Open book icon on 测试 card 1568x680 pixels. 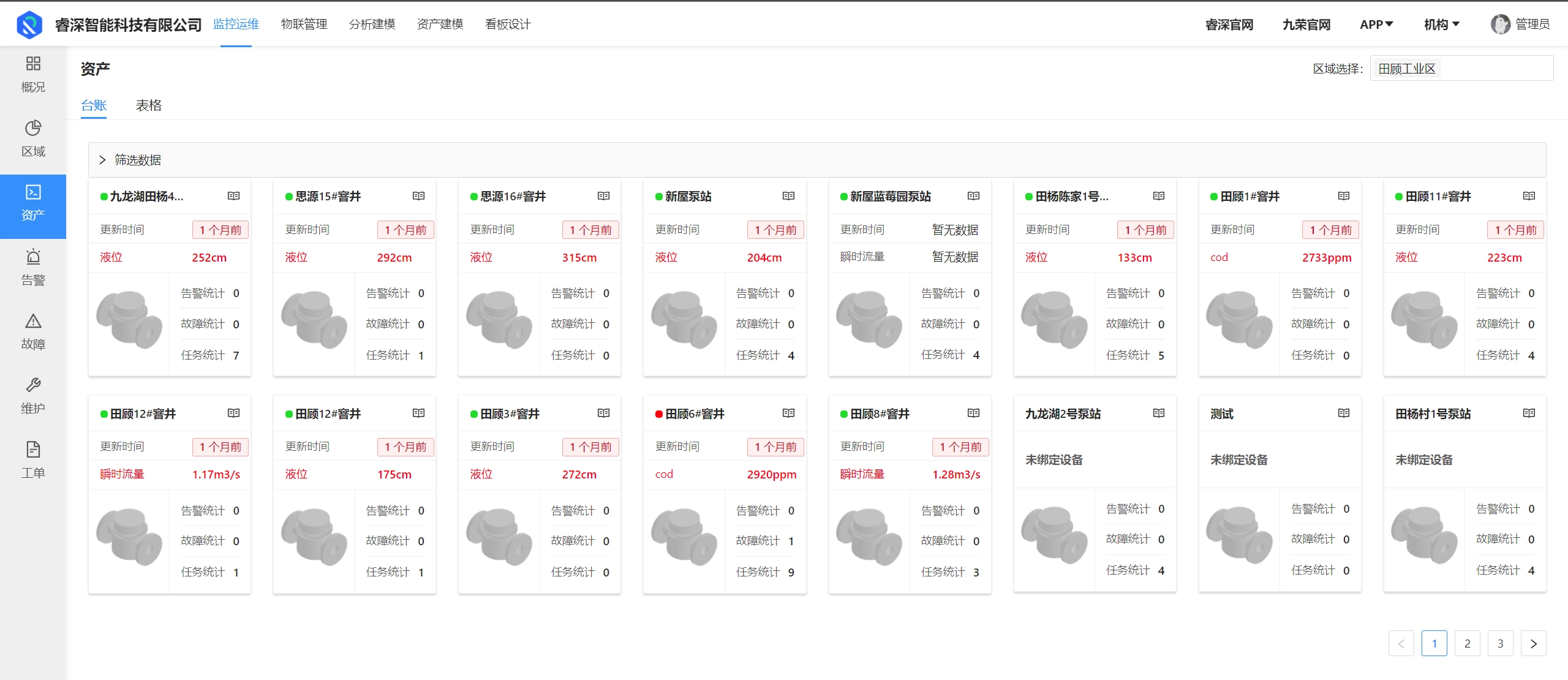[x=1343, y=414]
